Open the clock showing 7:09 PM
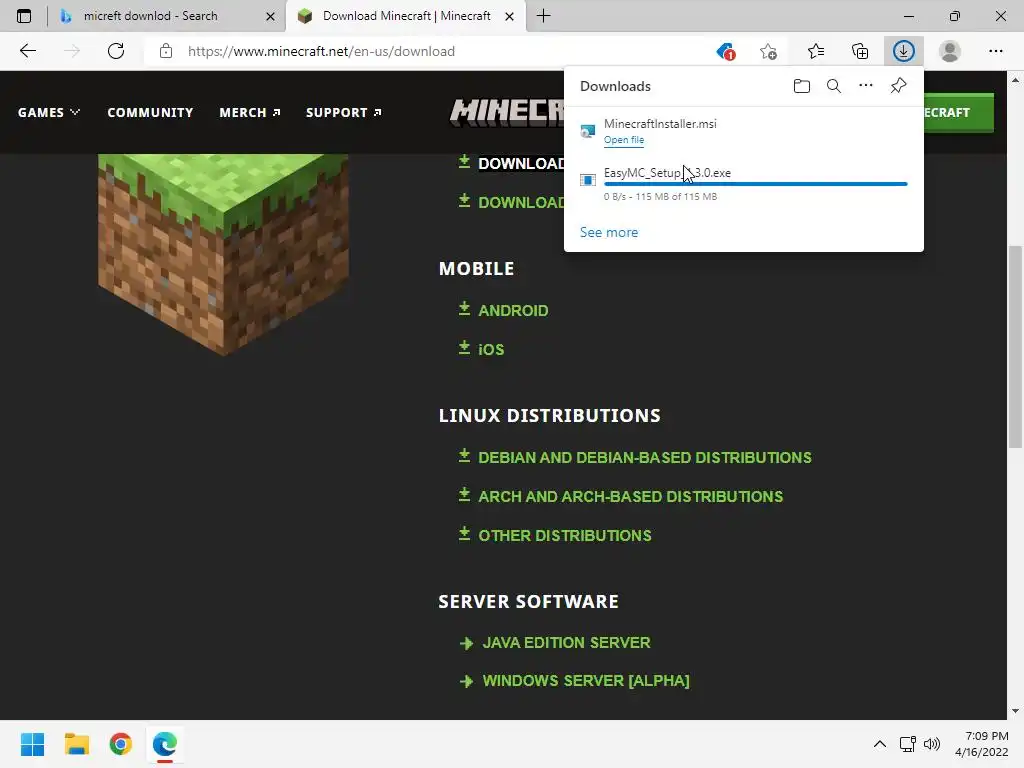This screenshot has width=1024, height=768. (982, 744)
